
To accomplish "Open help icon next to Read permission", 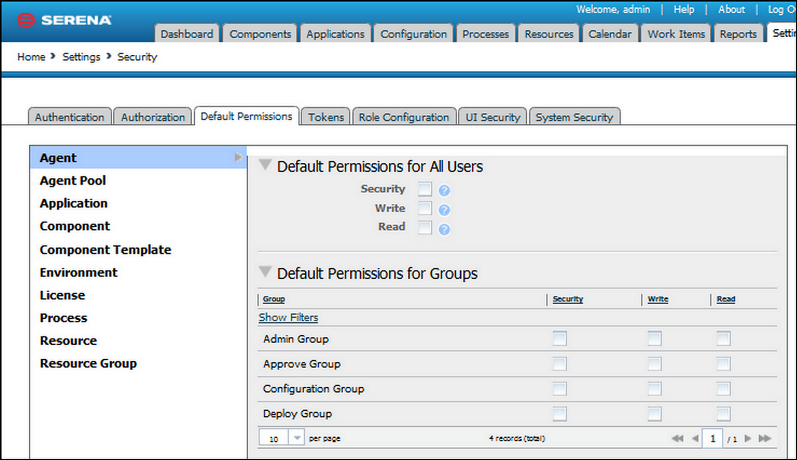I will tap(444, 230).
